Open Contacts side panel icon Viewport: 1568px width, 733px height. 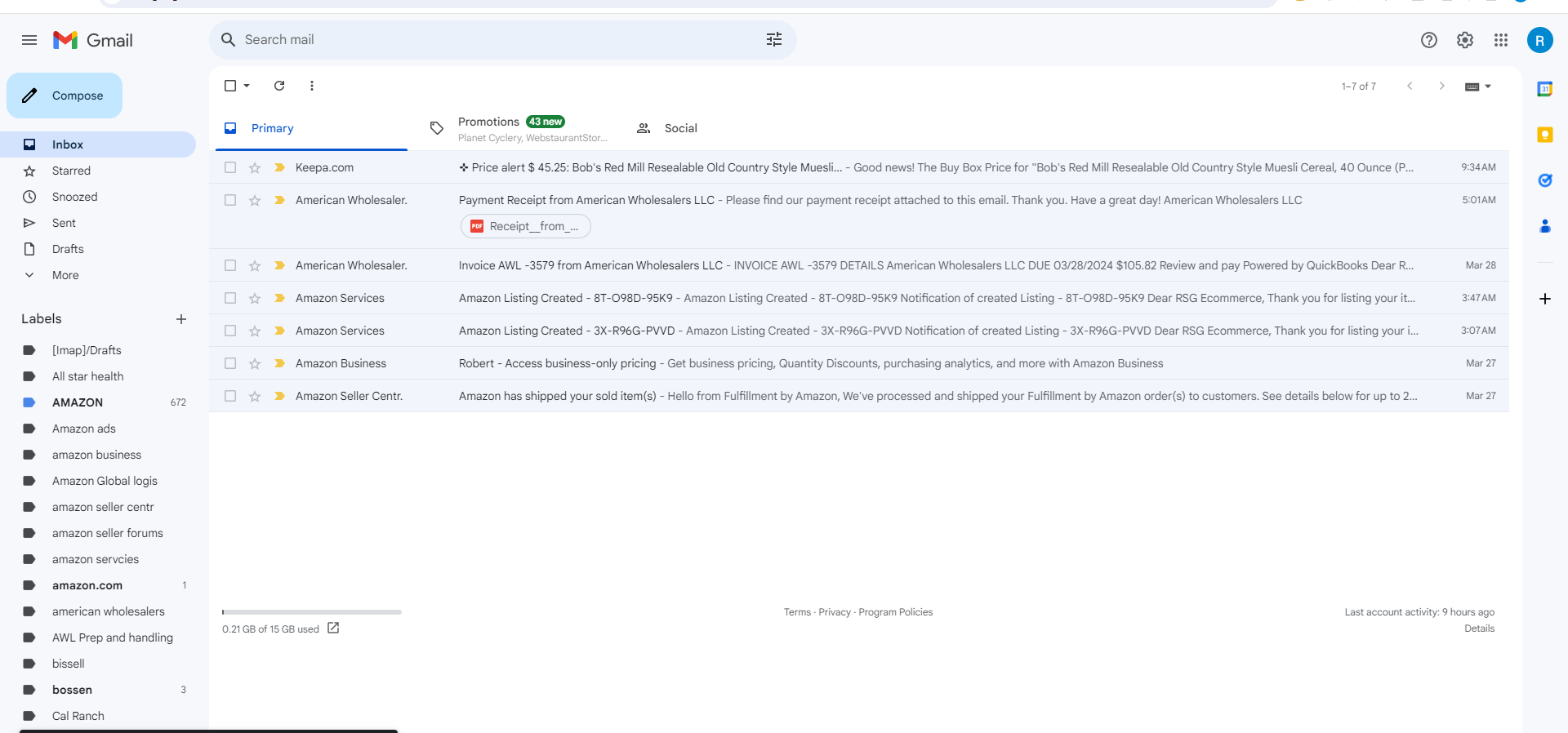tap(1545, 226)
